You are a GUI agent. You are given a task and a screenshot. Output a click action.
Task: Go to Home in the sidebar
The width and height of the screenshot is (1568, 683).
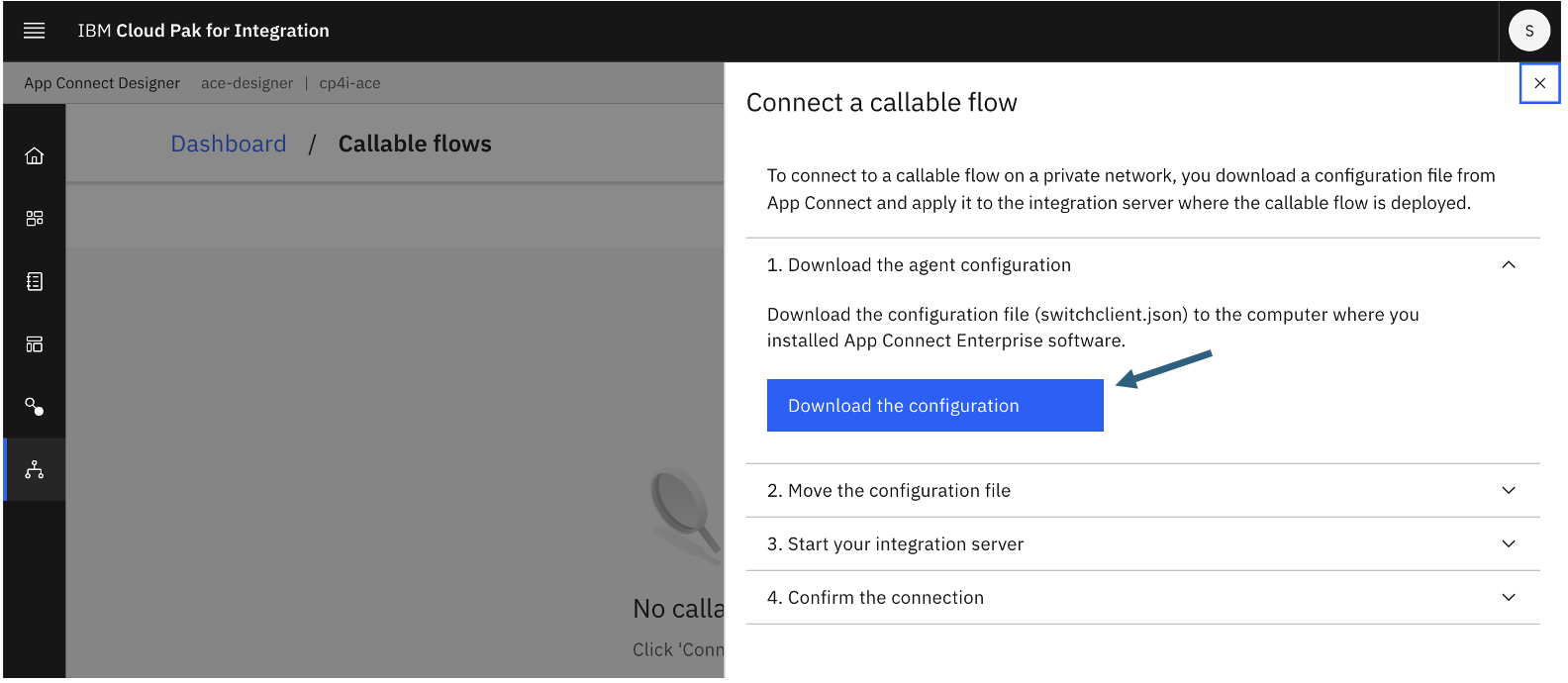pos(35,156)
